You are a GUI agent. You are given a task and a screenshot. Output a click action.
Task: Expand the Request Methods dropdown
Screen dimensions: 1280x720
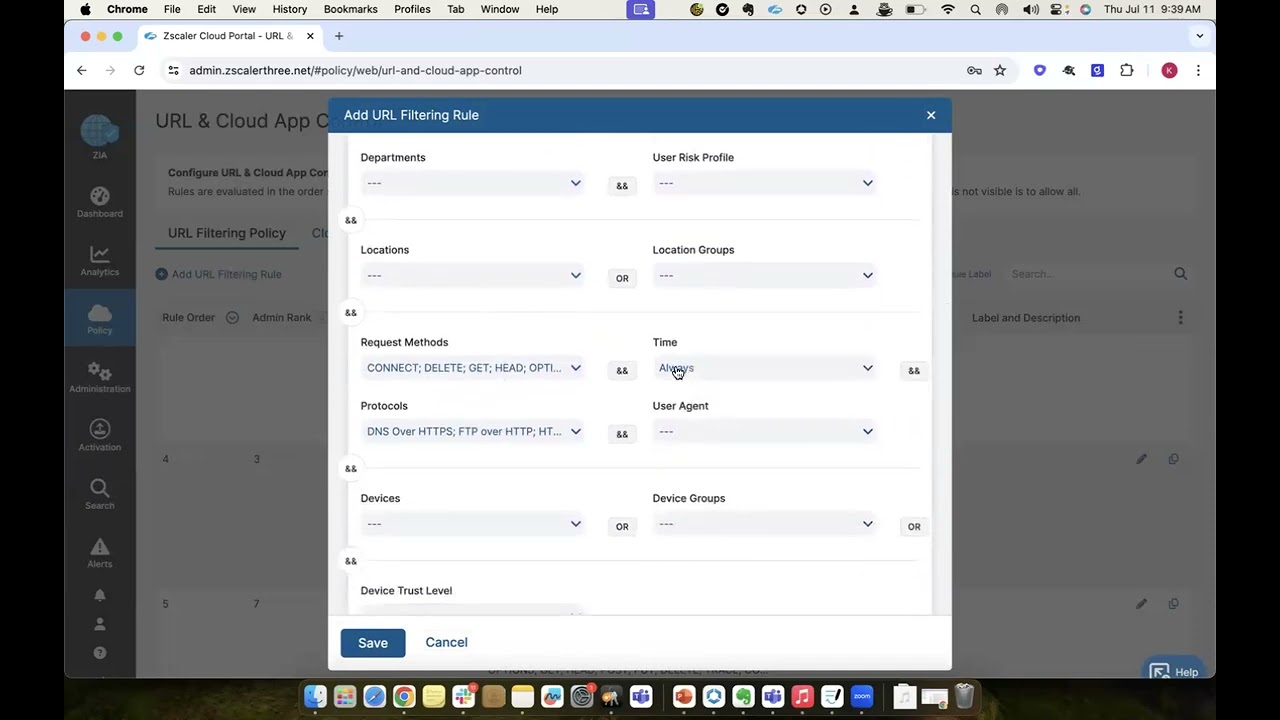coord(473,368)
